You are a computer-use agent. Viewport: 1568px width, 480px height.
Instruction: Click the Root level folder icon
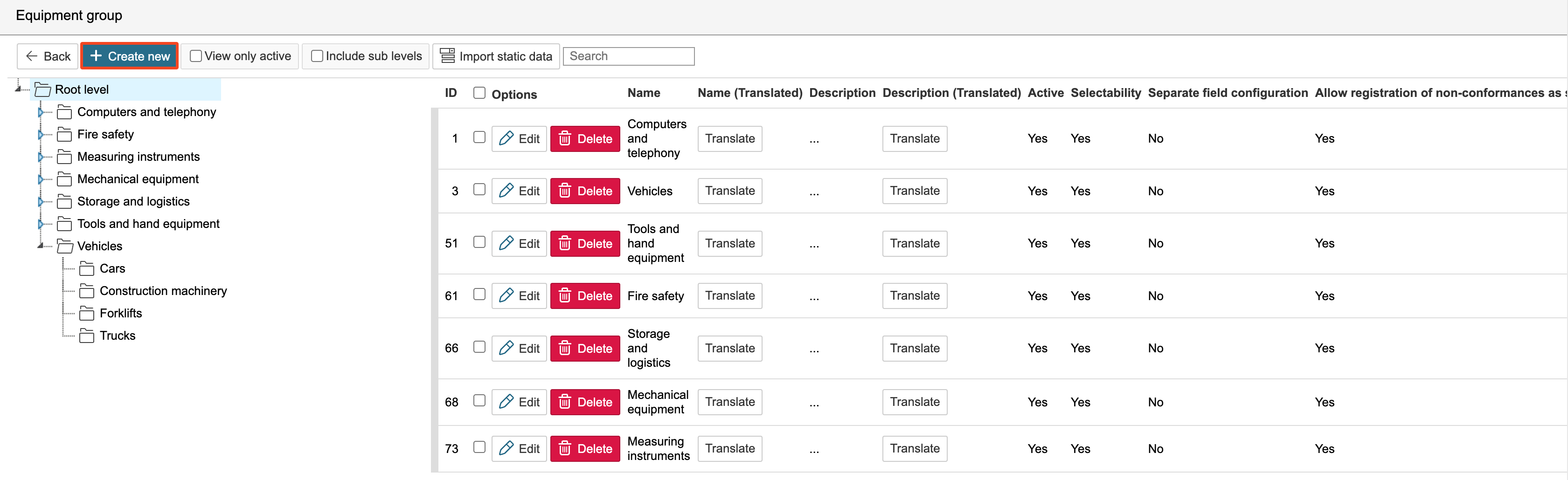(x=42, y=89)
